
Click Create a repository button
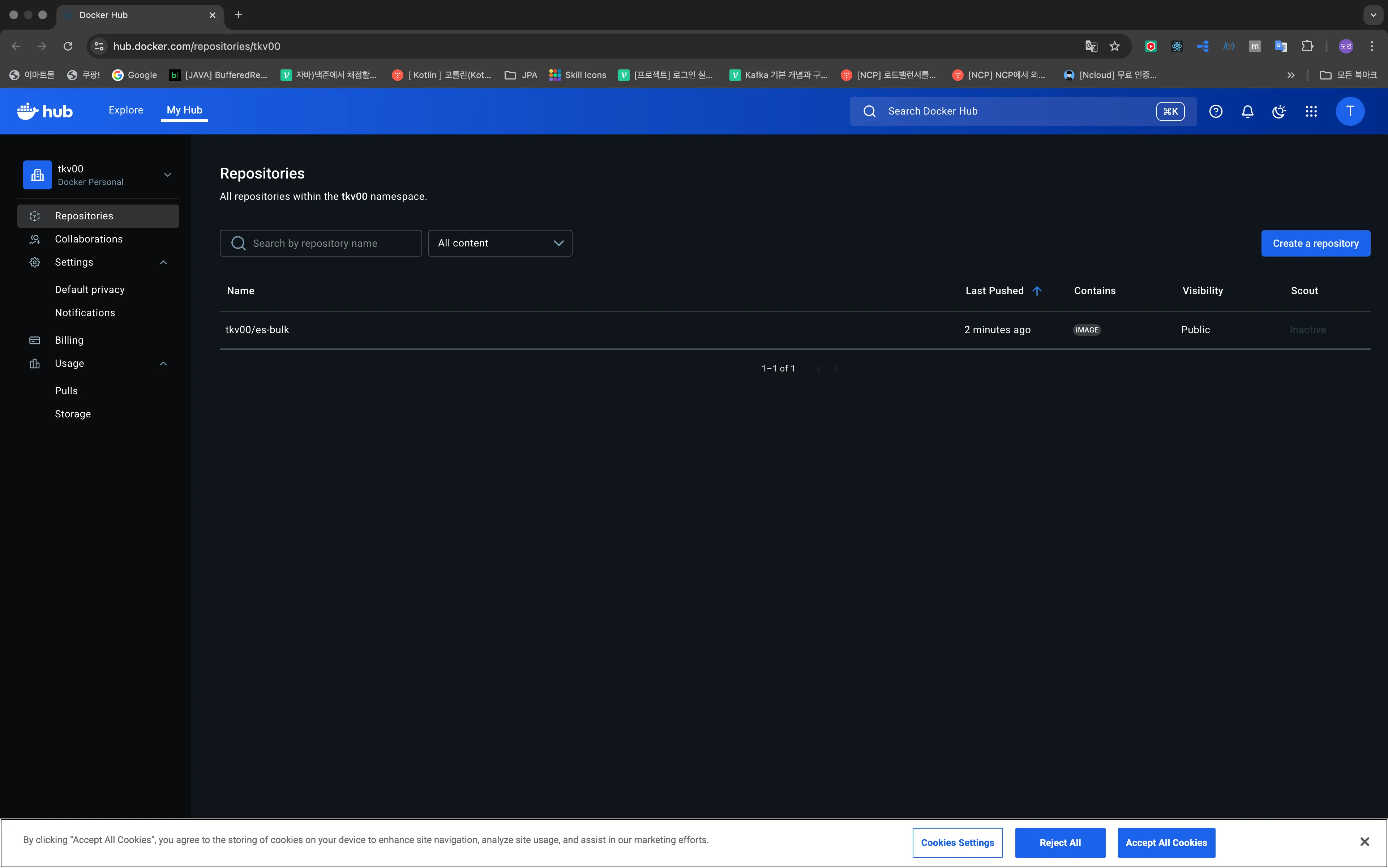point(1315,244)
